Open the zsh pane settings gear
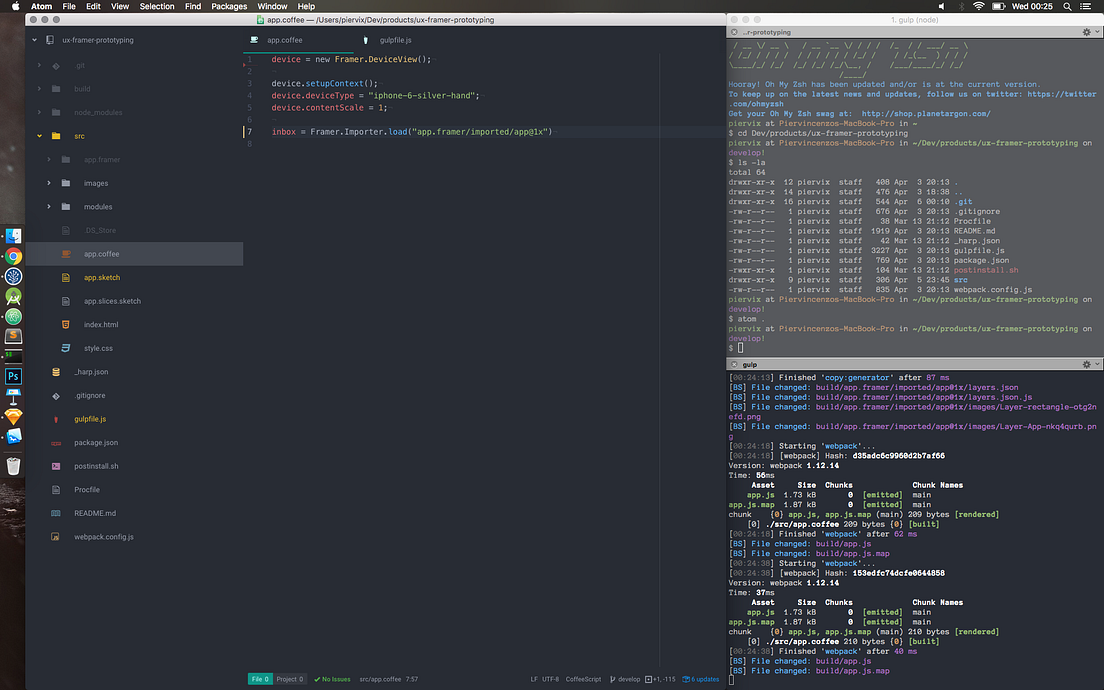 click(x=1086, y=31)
